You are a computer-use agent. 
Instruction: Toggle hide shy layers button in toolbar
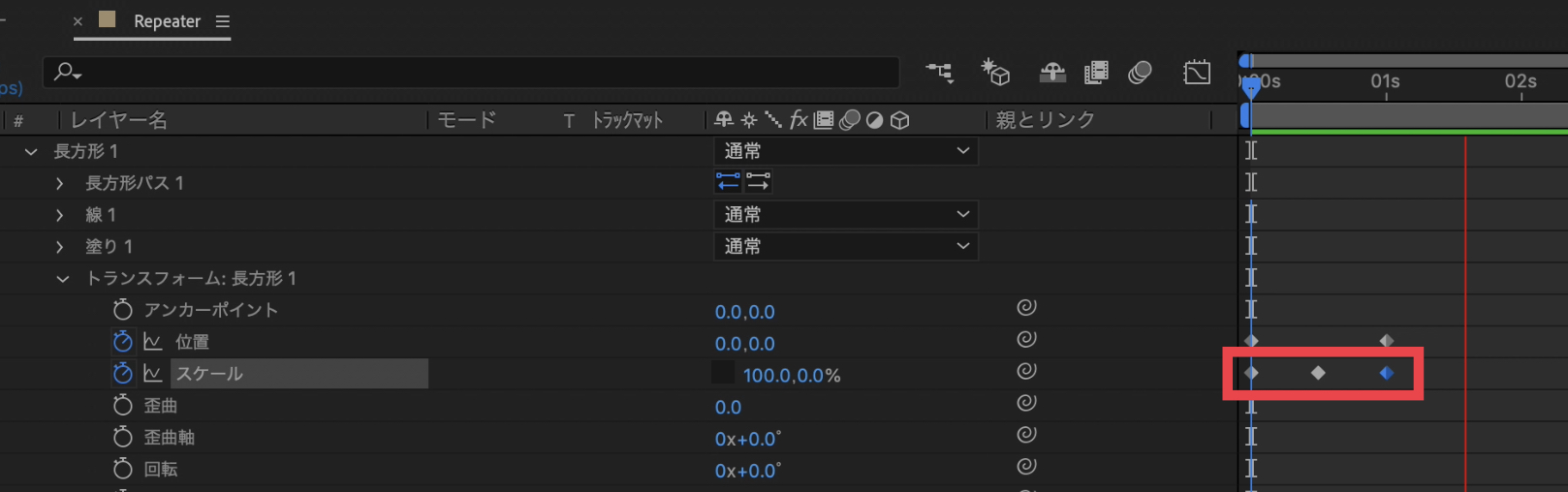1052,73
